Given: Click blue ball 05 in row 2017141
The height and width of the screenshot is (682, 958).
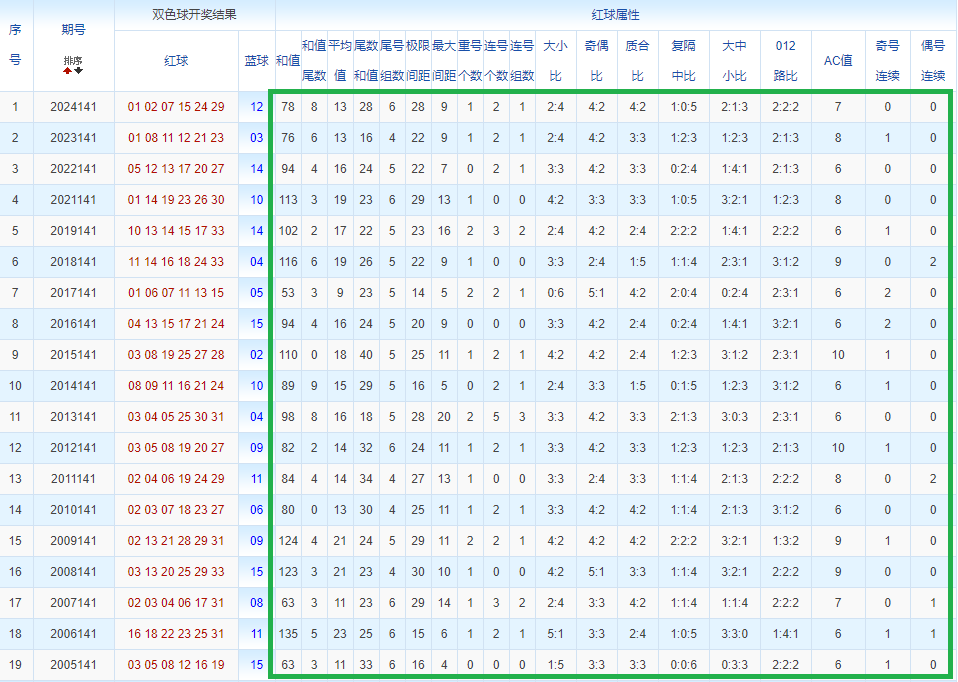Looking at the screenshot, I should tap(257, 293).
